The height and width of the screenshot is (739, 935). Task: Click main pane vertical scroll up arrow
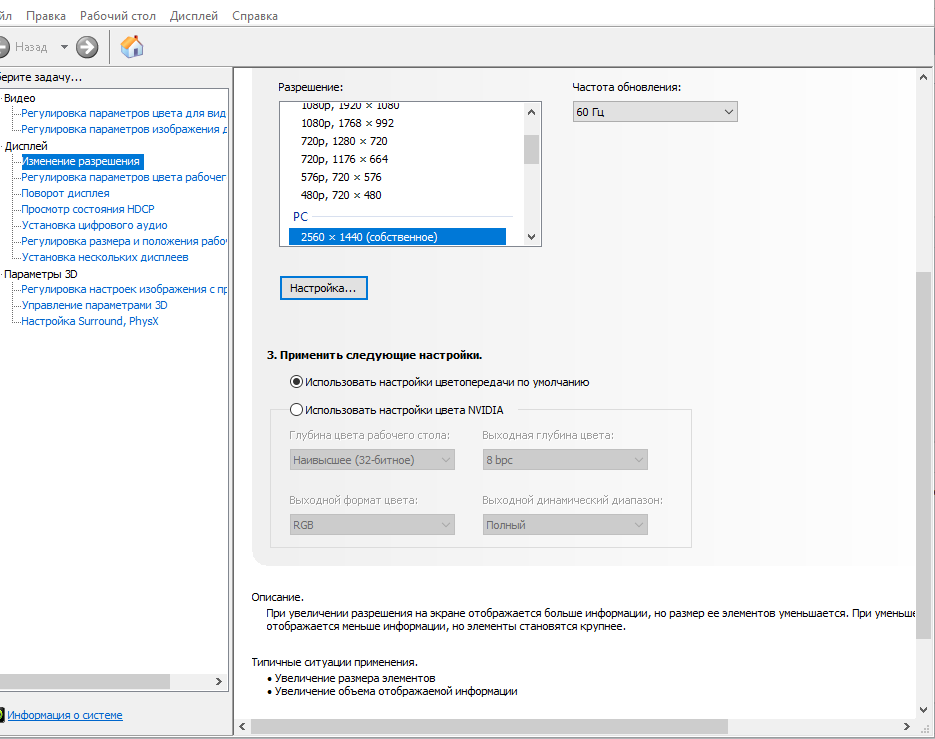923,77
